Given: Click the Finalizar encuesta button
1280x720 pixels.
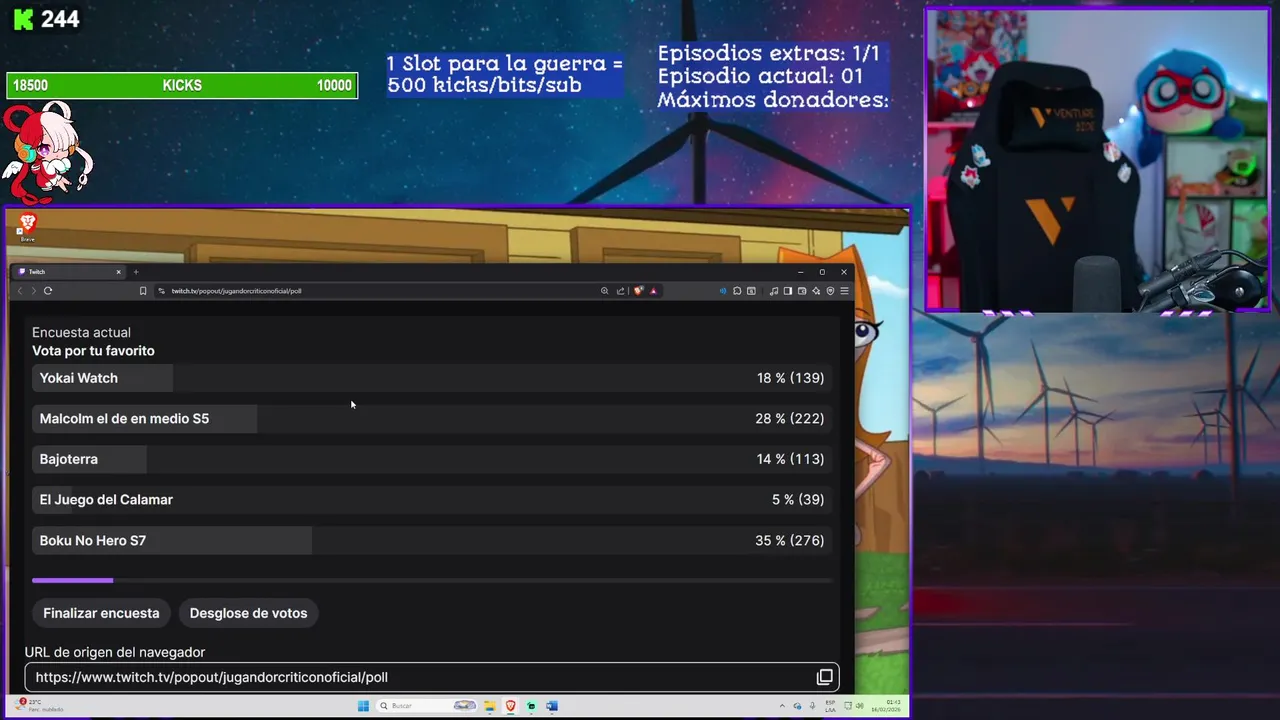Looking at the screenshot, I should (101, 613).
